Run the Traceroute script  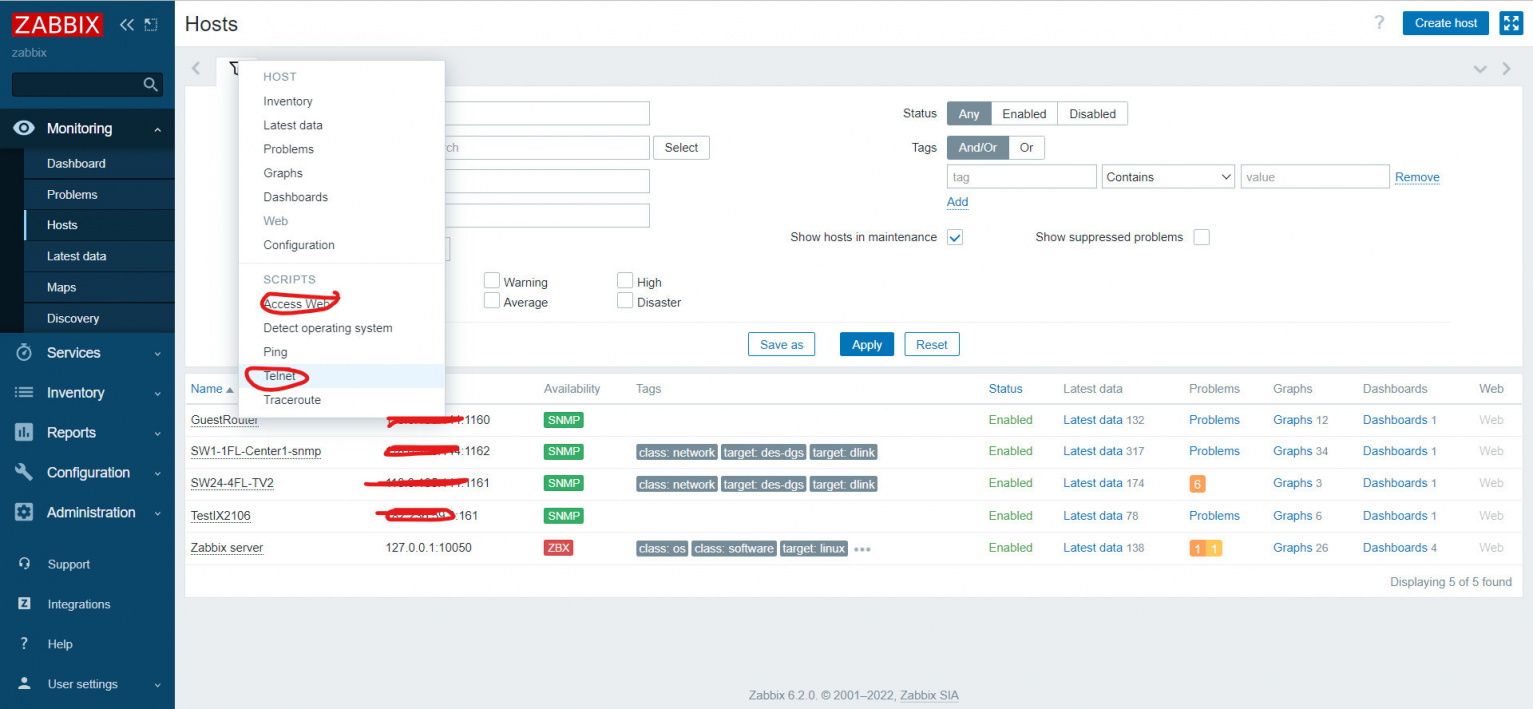(342, 400)
